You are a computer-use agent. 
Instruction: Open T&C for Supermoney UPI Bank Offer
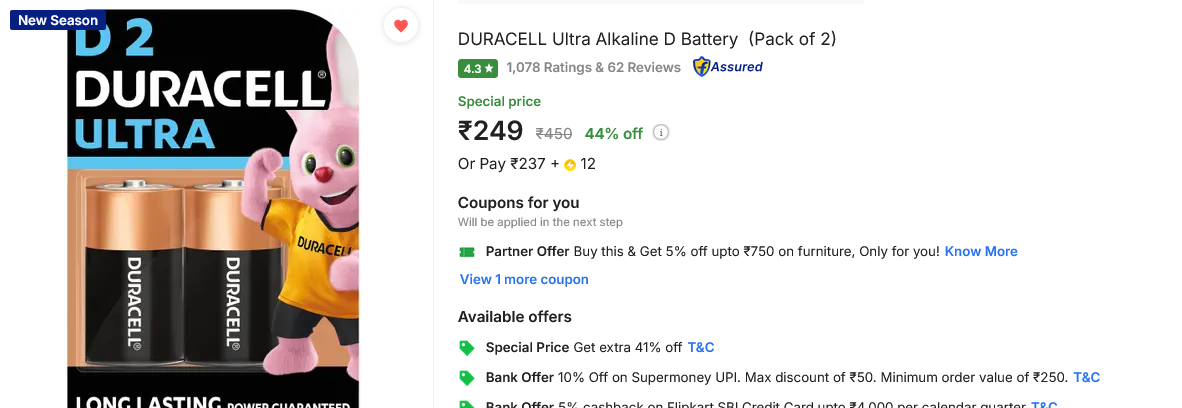coord(1086,378)
